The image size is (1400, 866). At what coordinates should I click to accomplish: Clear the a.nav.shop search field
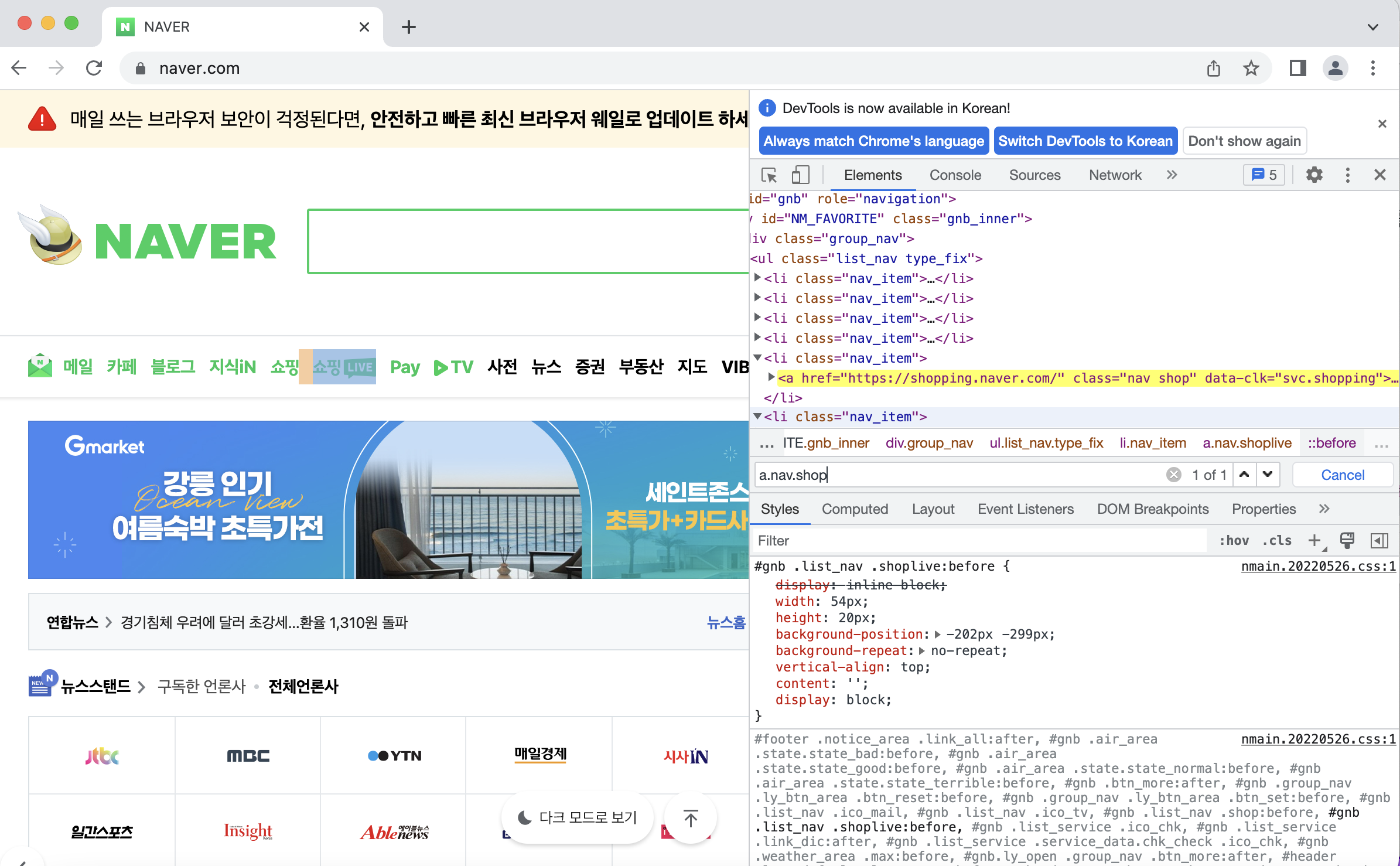[1173, 475]
